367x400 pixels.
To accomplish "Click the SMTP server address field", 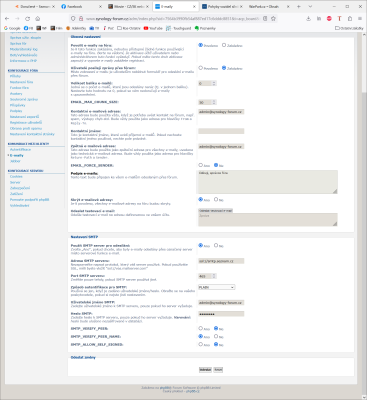I will (x=221, y=261).
